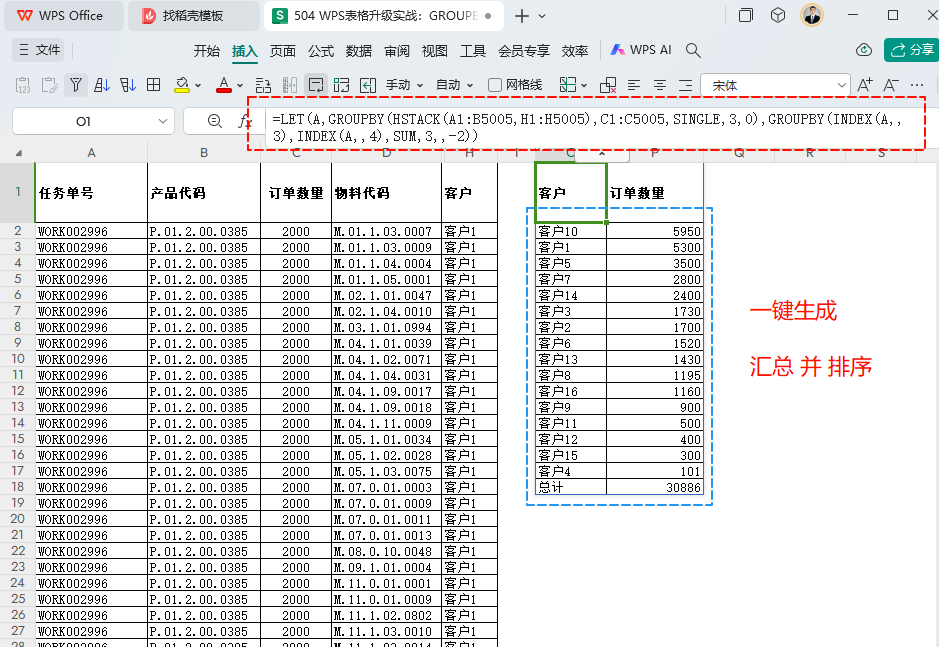Increase font size with A+ icon
The width and height of the screenshot is (939, 647).
(865, 85)
